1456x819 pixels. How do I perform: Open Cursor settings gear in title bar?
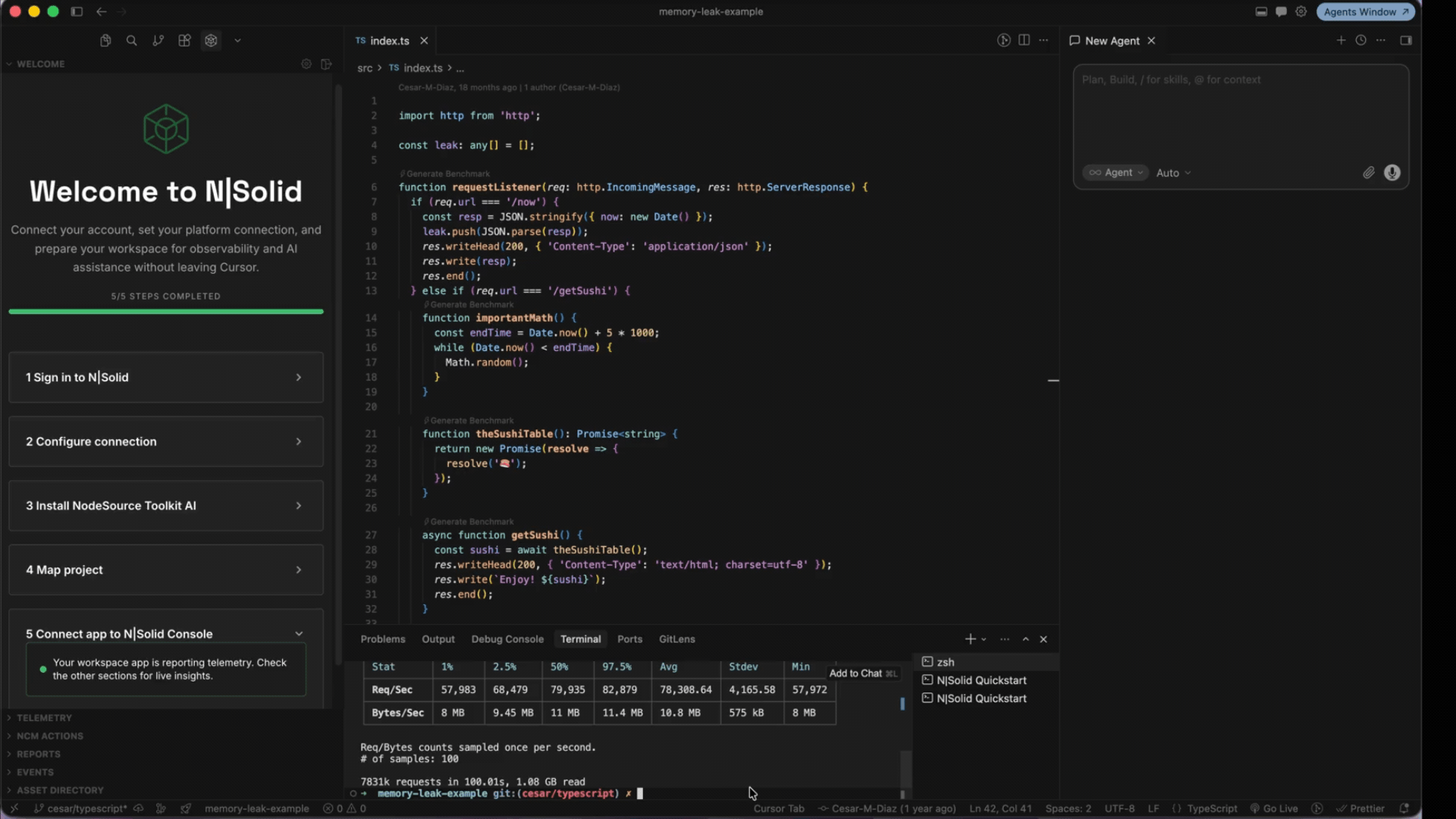pos(1301,11)
